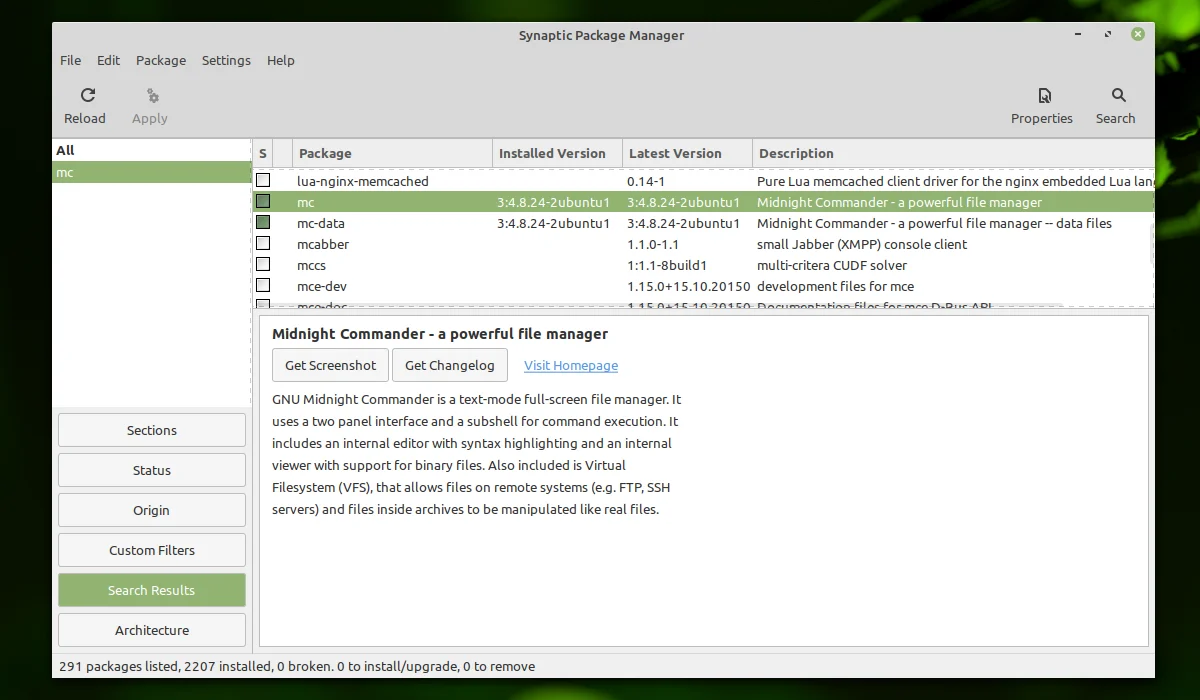Maximize the Synaptic window
The height and width of the screenshot is (700, 1200).
1107,34
